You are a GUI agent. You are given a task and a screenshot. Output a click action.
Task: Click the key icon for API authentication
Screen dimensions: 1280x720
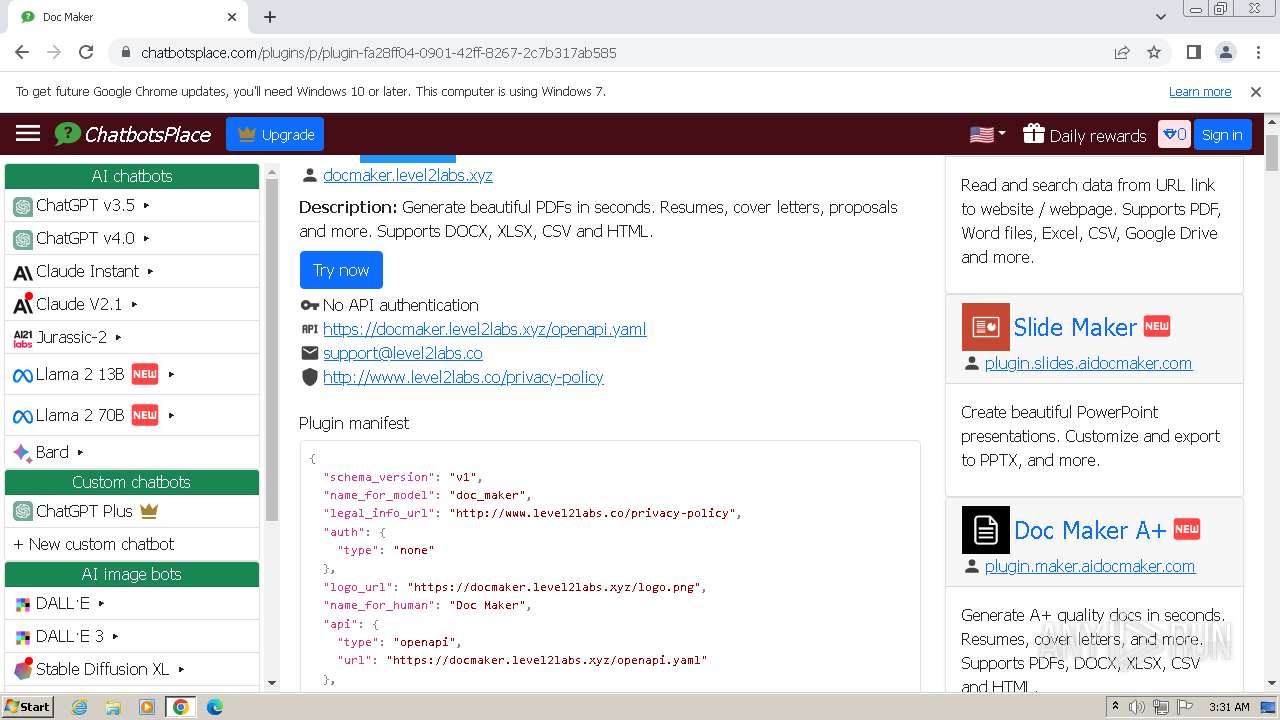tap(309, 305)
